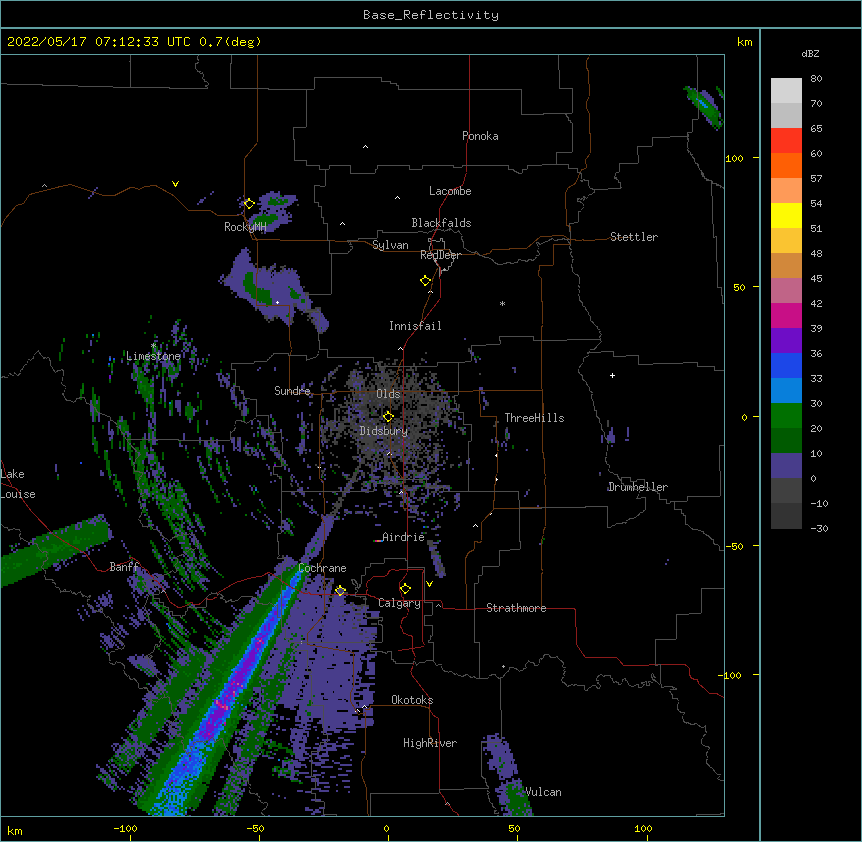Screen dimensions: 862x842
Task: Click the Banff label
Action: click(124, 567)
